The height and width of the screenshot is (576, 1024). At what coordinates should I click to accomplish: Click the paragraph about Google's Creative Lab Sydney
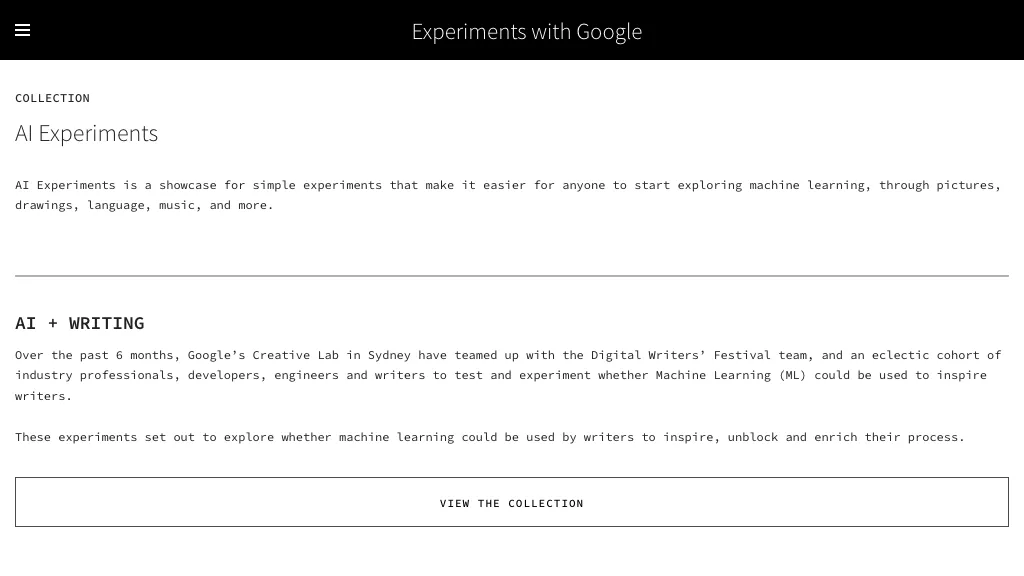(508, 375)
